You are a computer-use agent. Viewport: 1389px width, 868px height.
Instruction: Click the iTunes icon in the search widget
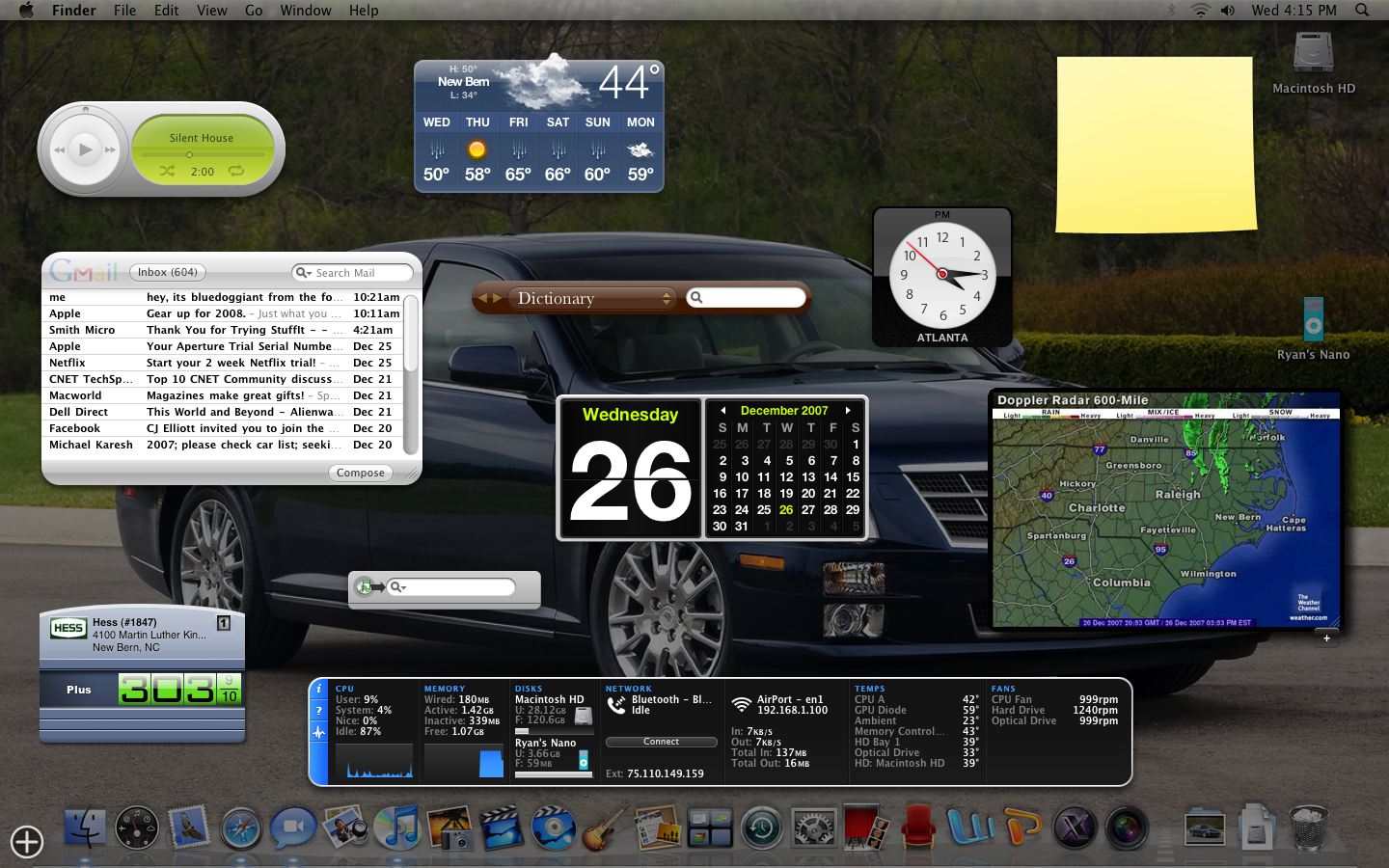pyautogui.click(x=365, y=586)
